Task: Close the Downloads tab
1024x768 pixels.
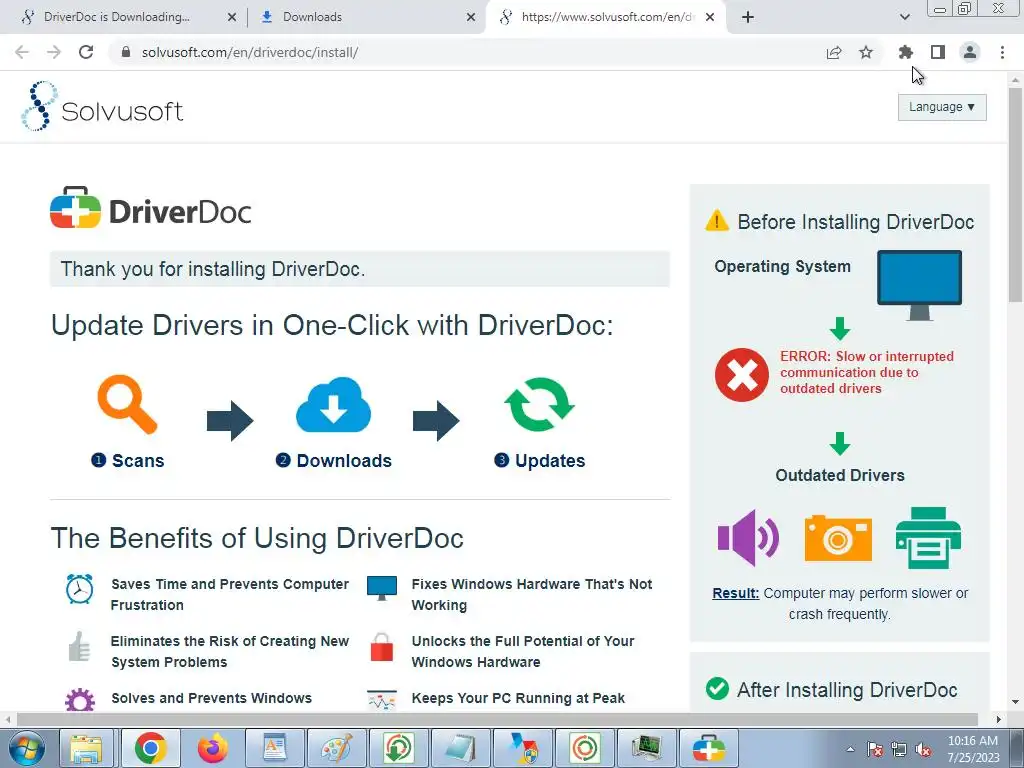Action: pyautogui.click(x=471, y=18)
